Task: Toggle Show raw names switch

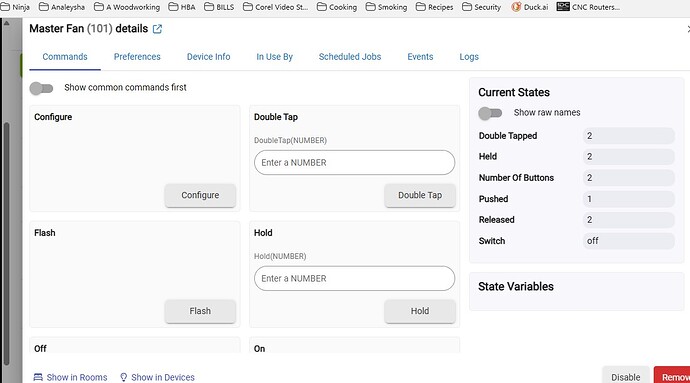Action: [490, 113]
